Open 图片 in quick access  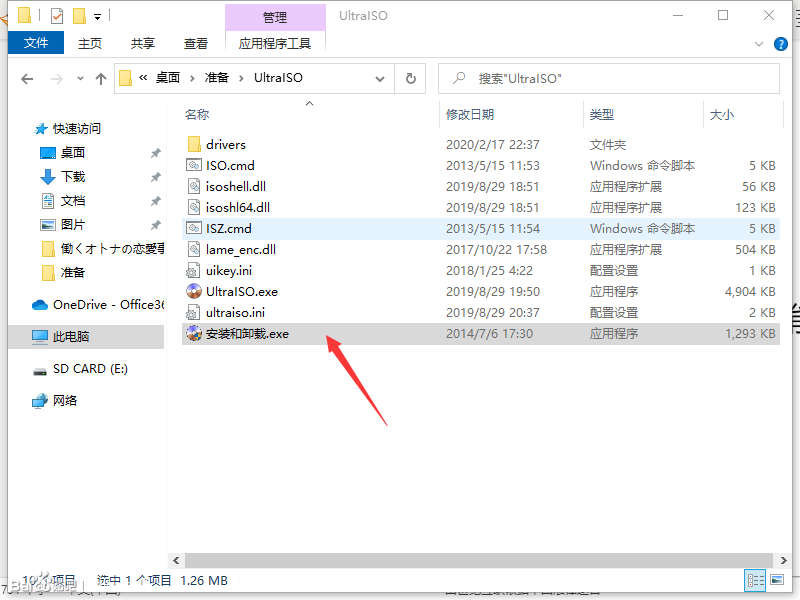click(73, 224)
